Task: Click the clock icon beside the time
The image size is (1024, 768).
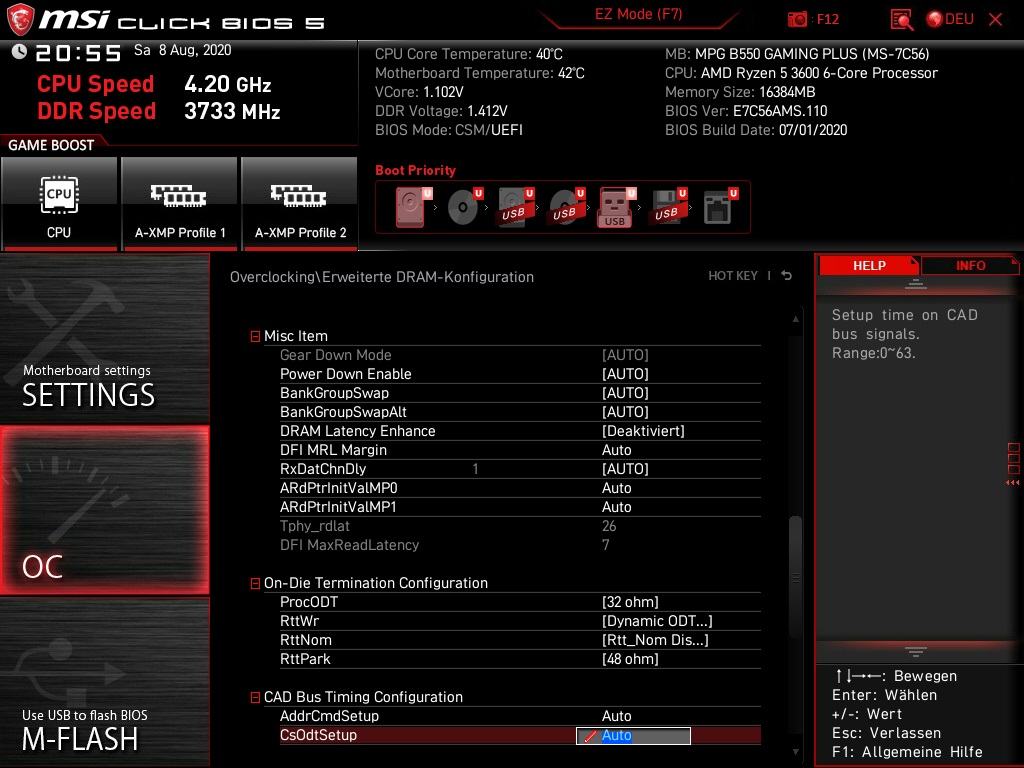Action: point(19,51)
